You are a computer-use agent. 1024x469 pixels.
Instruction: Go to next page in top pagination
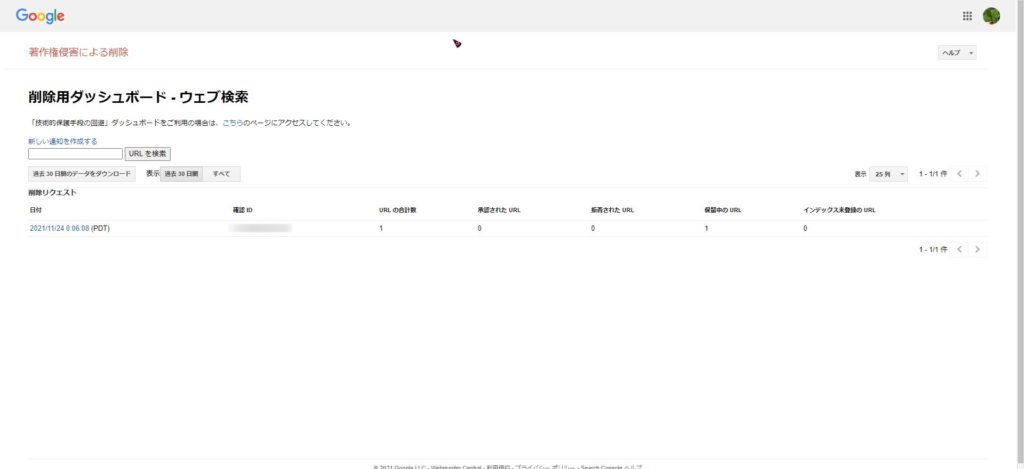tap(978, 174)
